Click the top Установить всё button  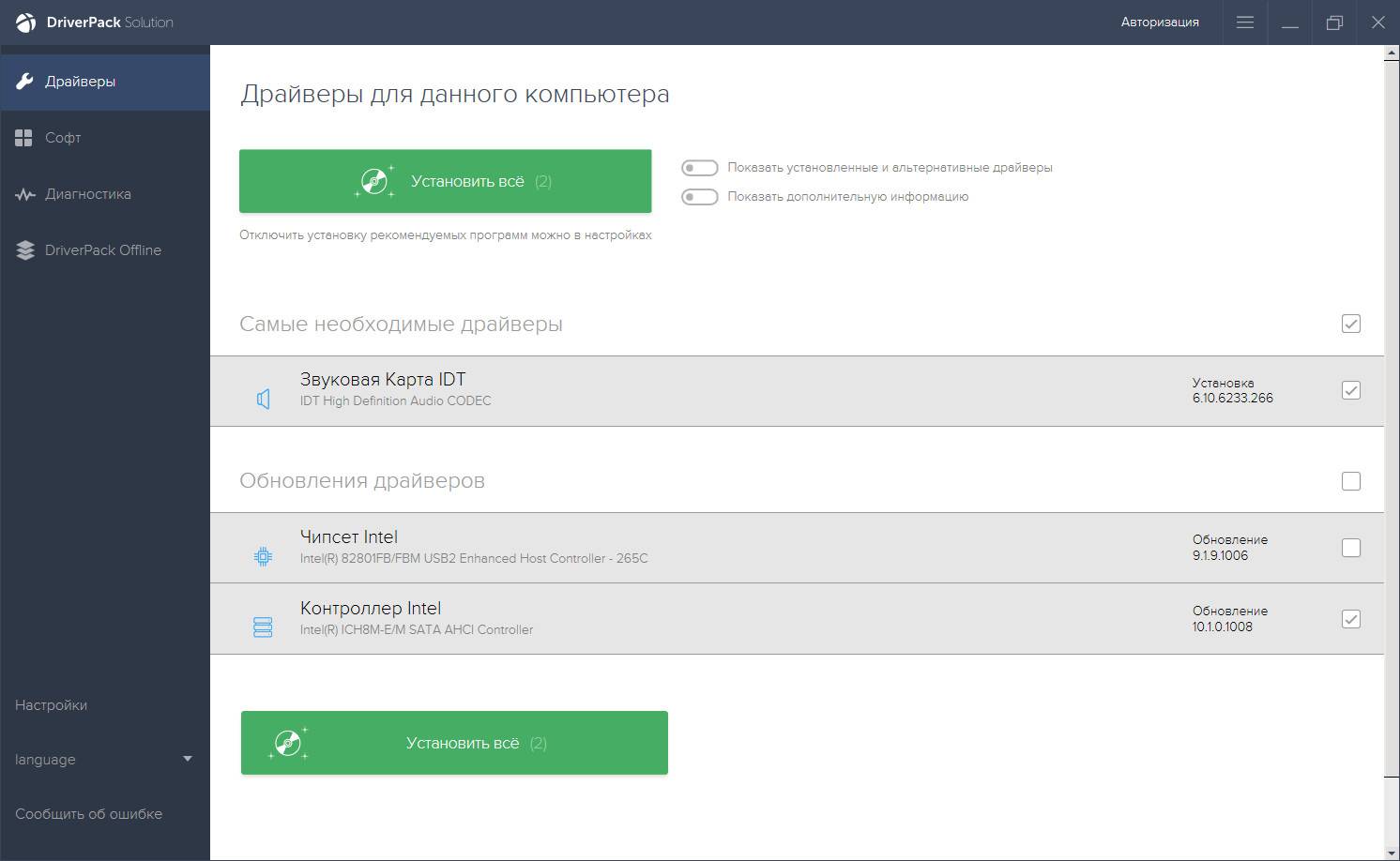pos(446,181)
